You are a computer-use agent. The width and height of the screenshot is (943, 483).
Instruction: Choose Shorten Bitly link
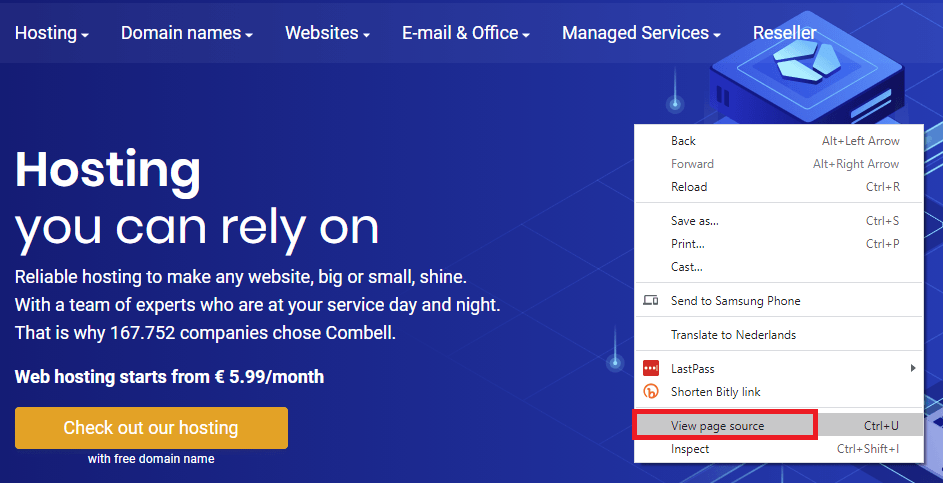(779, 392)
